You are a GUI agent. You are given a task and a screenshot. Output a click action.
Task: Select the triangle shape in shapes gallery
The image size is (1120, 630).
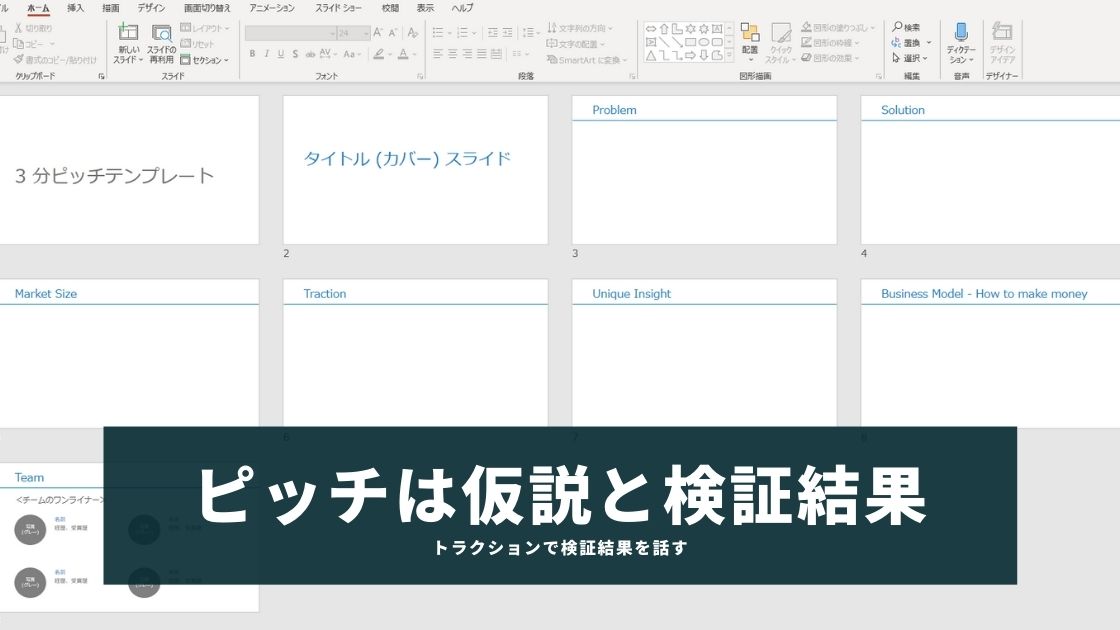651,55
